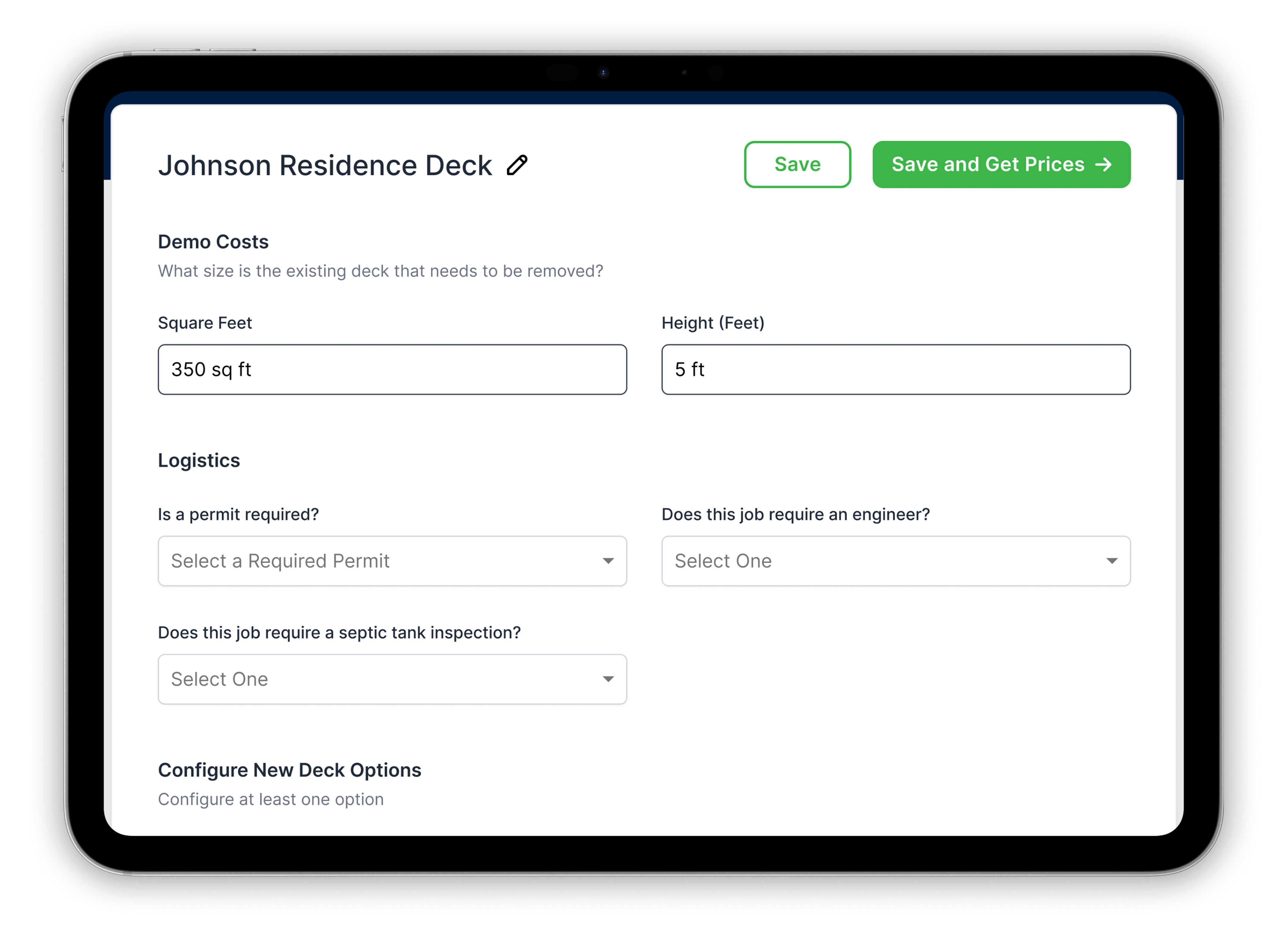Click the Demo Costs section heading
Screen dimensions: 1288x926
pyautogui.click(x=213, y=242)
